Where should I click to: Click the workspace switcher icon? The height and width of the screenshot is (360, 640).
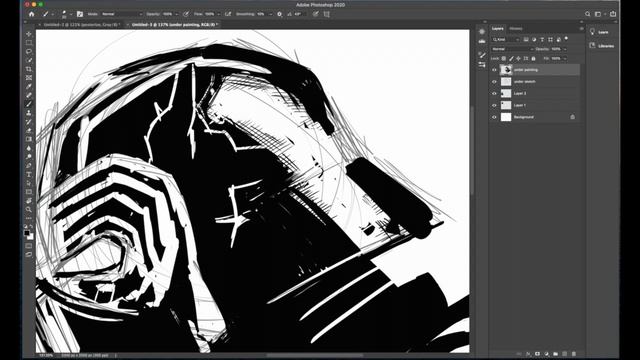598,14
